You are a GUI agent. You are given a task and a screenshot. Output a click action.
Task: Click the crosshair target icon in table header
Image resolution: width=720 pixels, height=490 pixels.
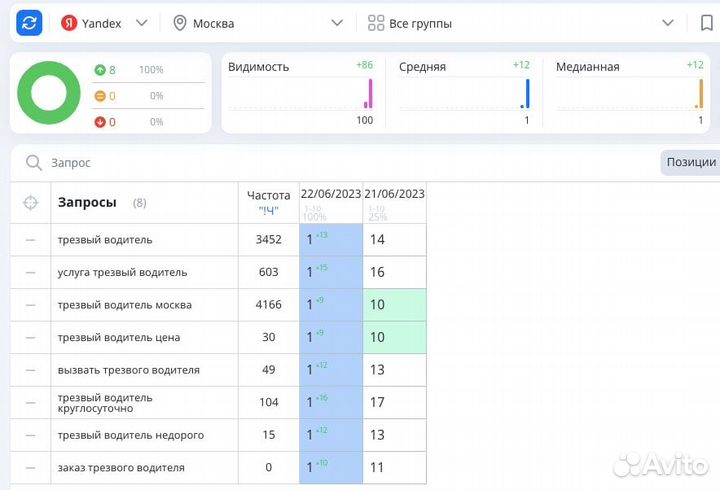point(30,203)
